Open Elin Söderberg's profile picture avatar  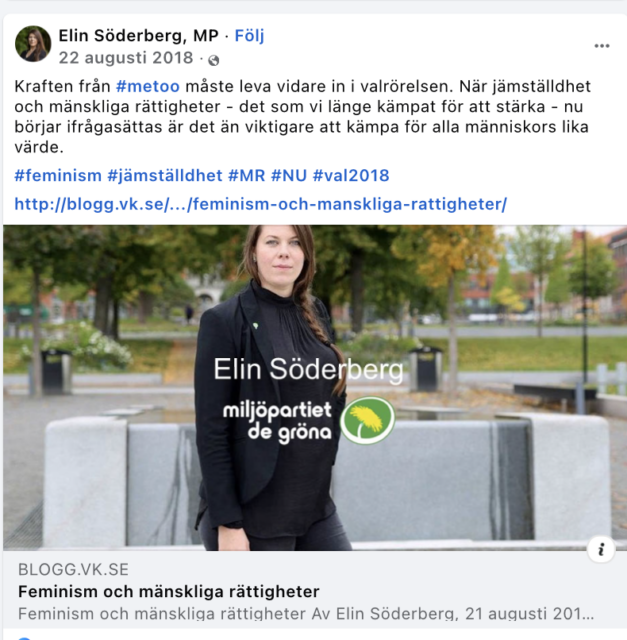(x=33, y=44)
